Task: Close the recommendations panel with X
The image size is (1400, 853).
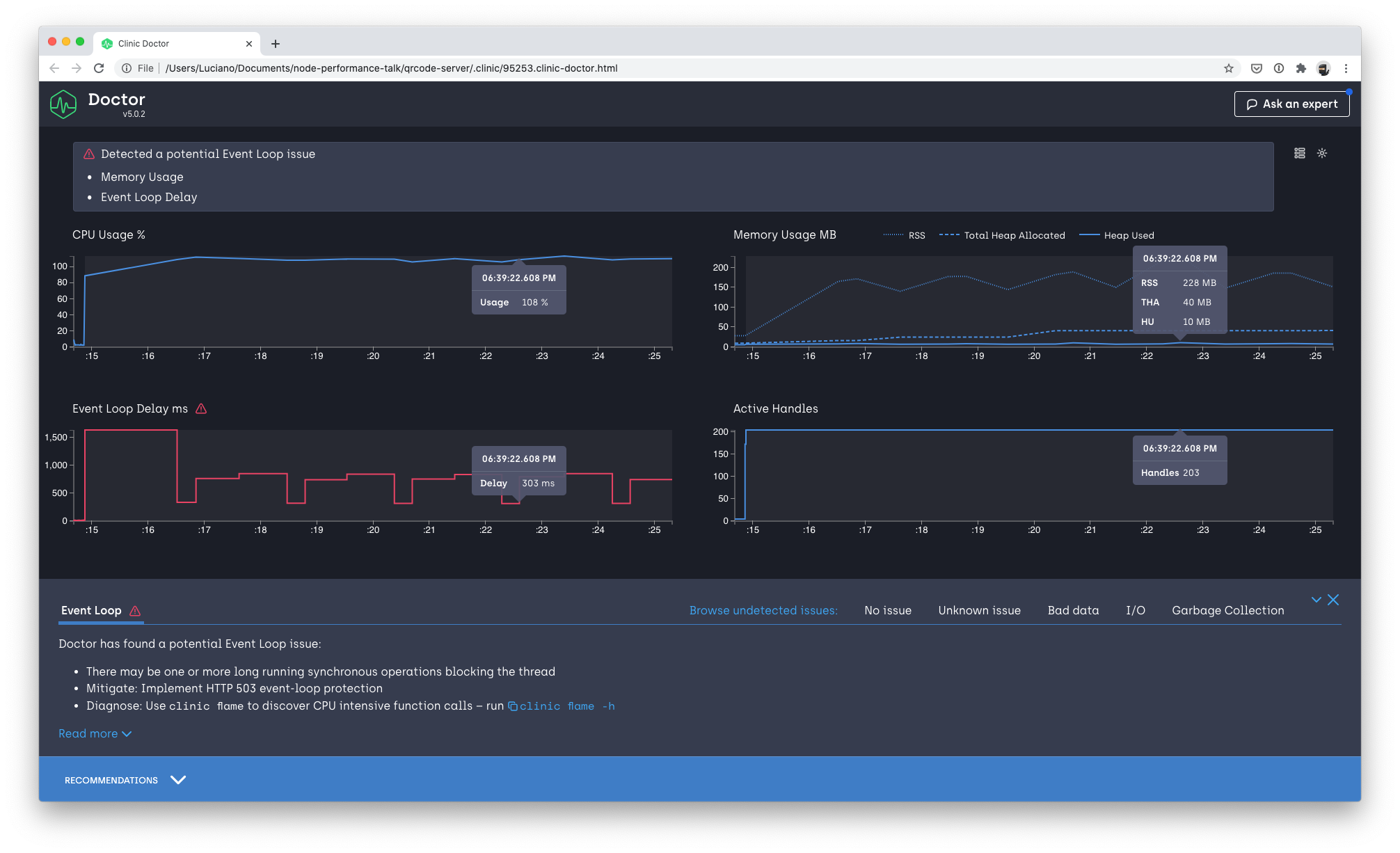Action: pos(1333,600)
